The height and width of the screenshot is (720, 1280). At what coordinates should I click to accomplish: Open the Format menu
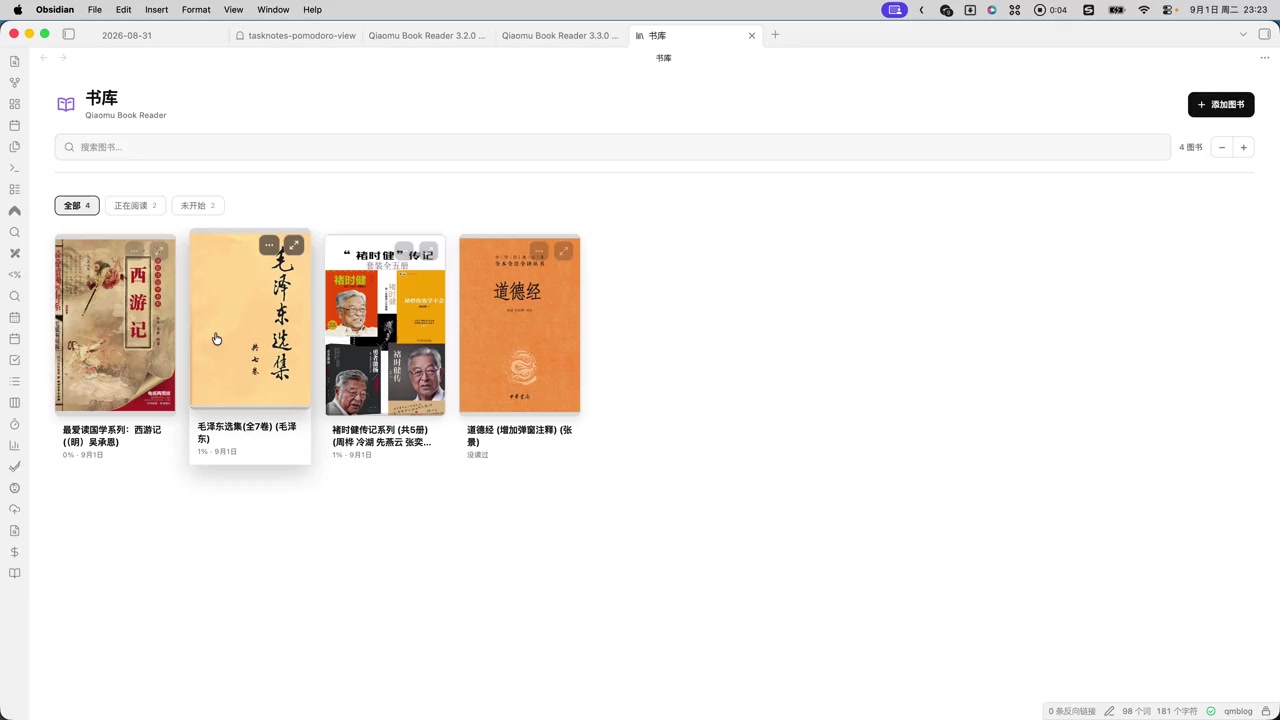tap(196, 10)
